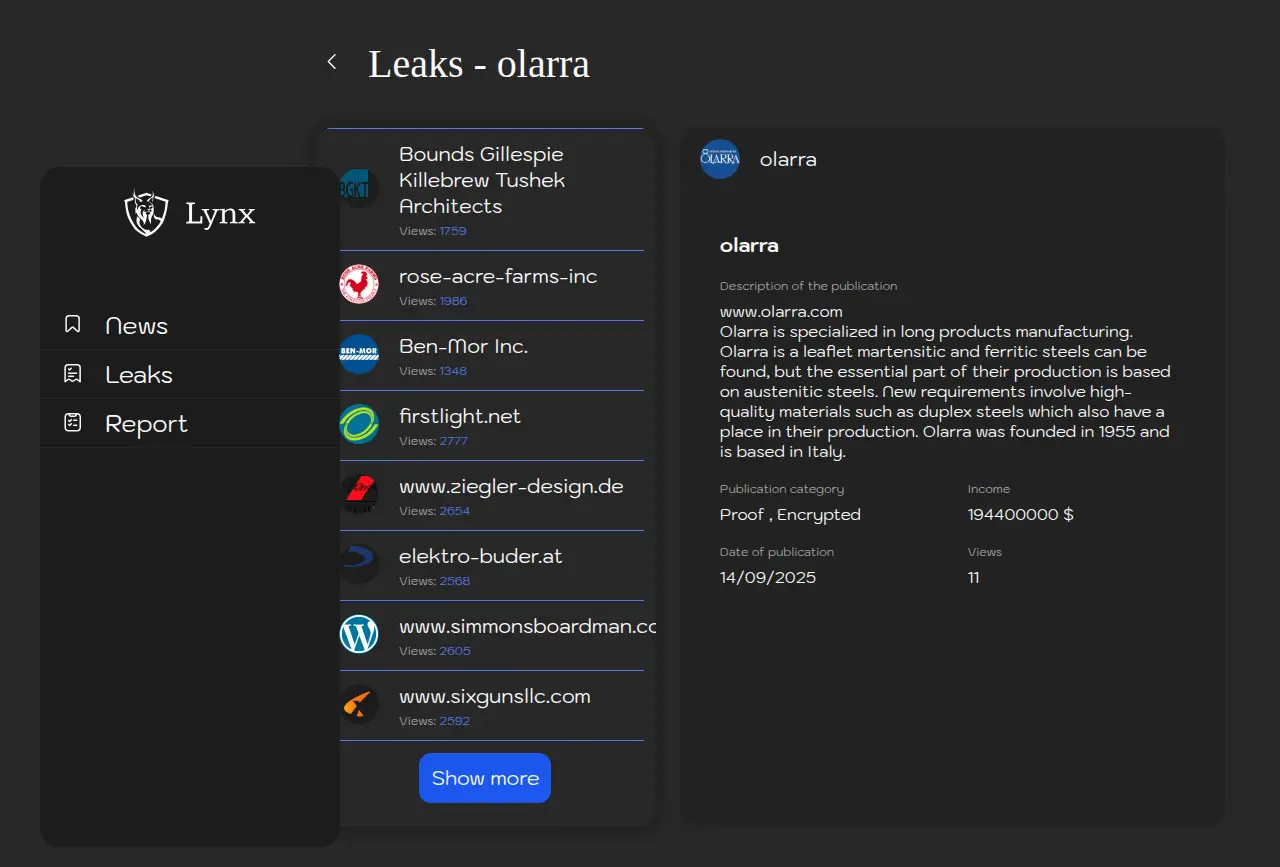This screenshot has height=867, width=1280.
Task: Open the News section in the sidebar
Action: [x=136, y=326]
